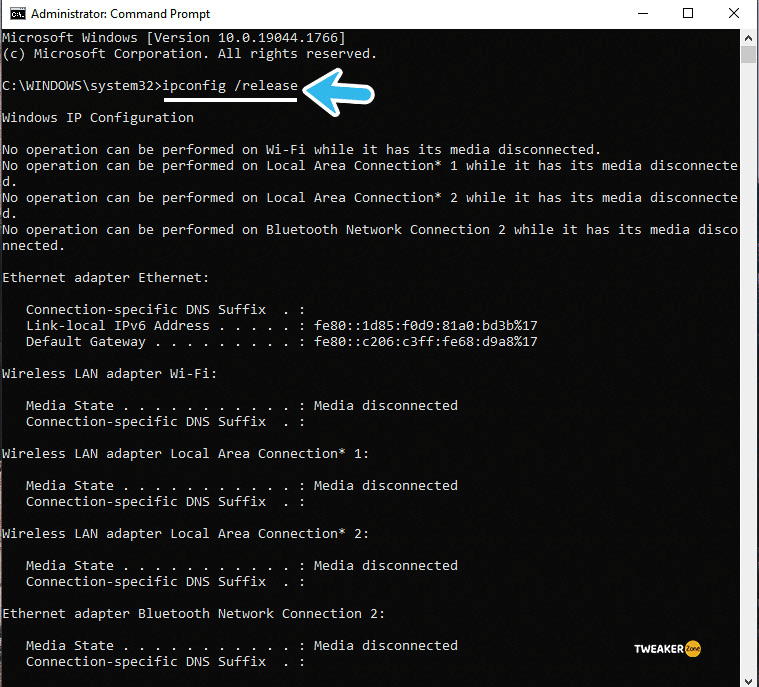
Task: Click the 'ipconfig /release' command text
Action: pos(230,86)
